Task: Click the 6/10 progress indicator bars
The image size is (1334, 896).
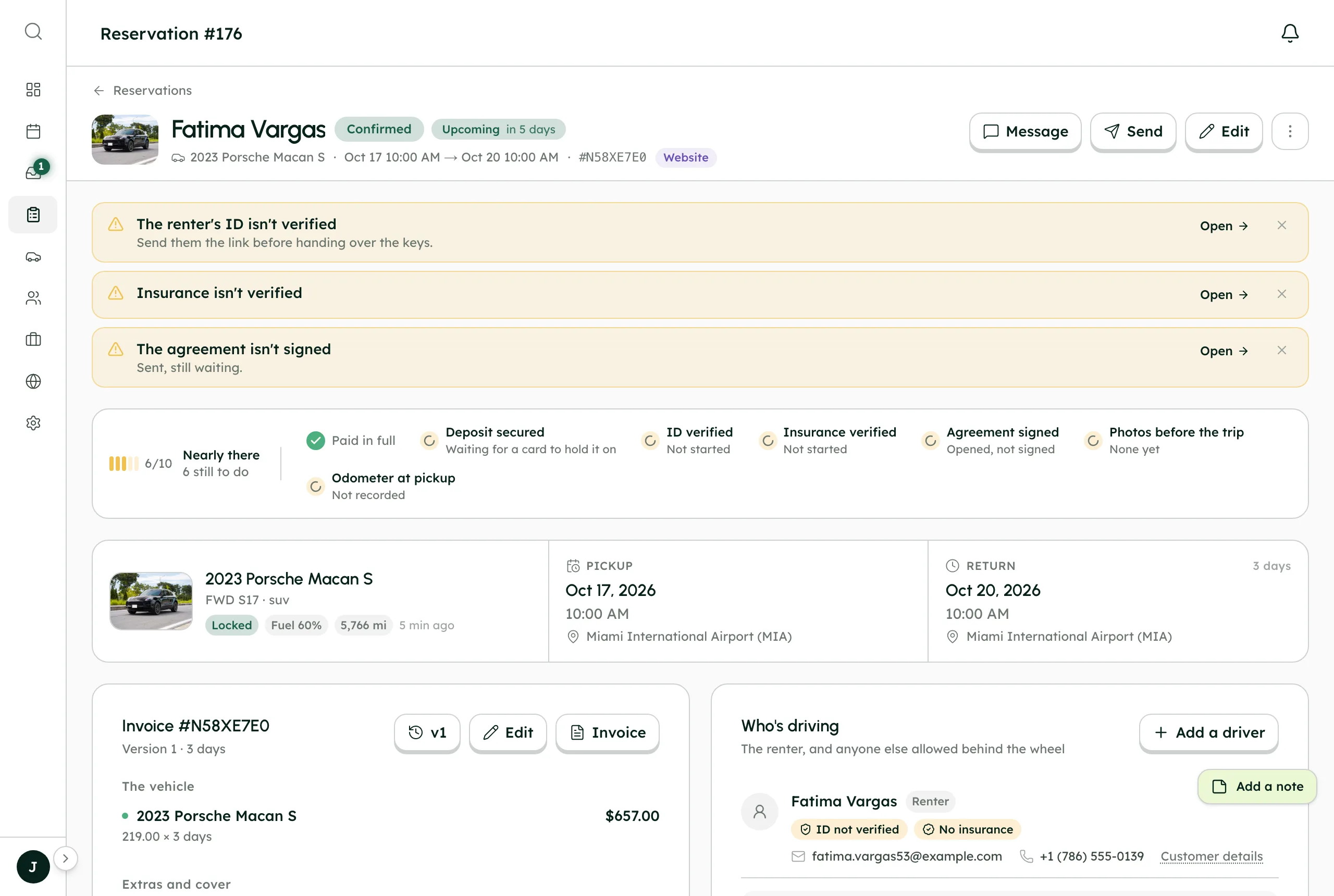Action: 123,464
